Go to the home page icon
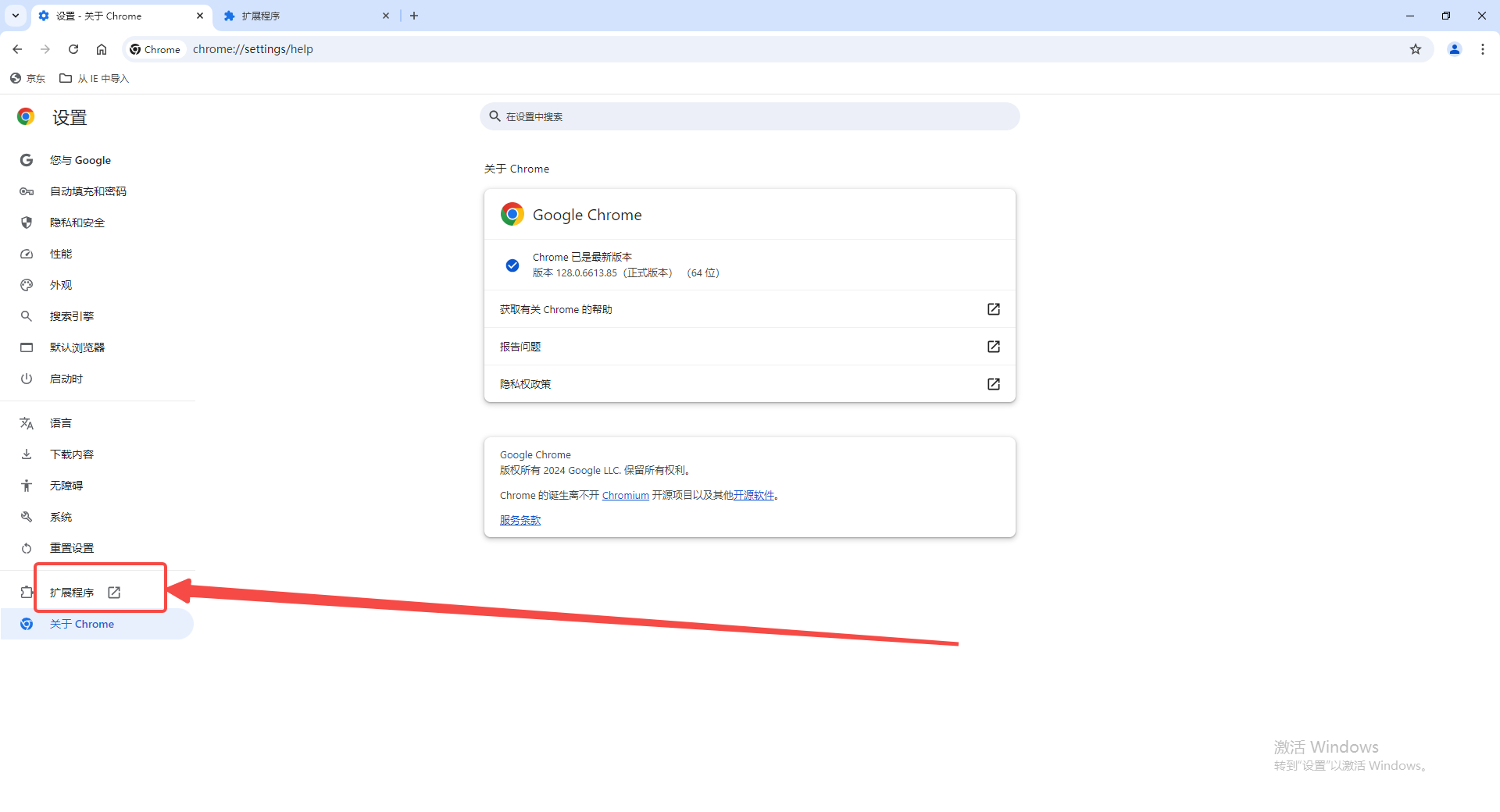 pos(102,49)
